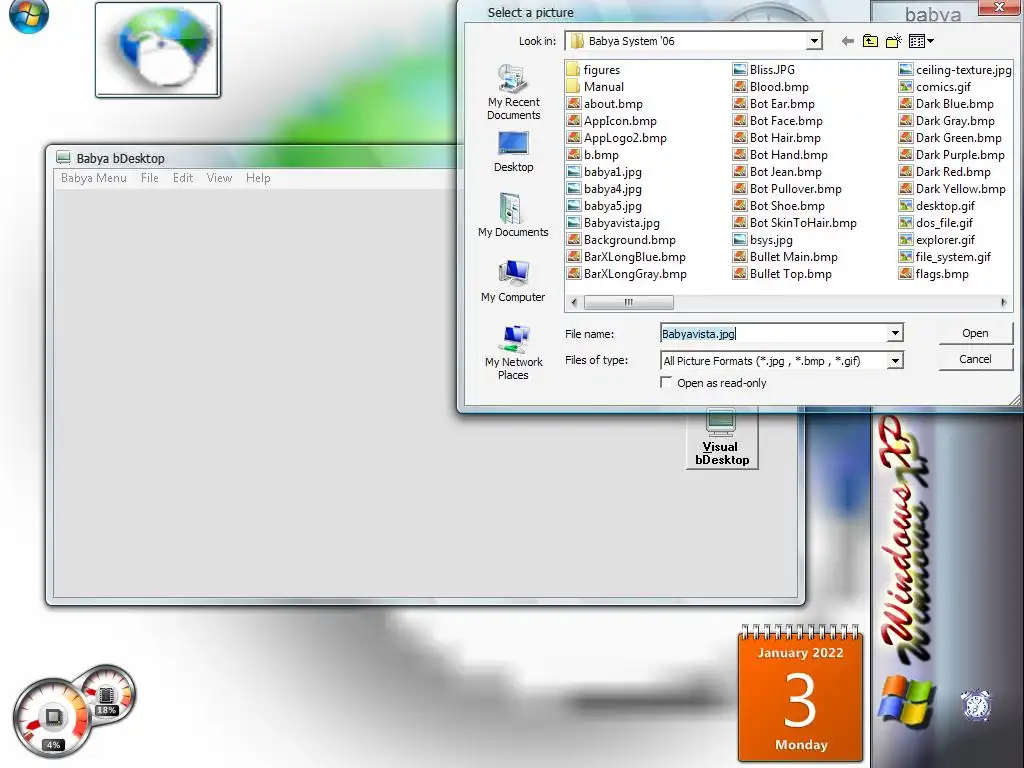Click the memory meter gadget showing 18%
Image resolution: width=1024 pixels, height=768 pixels.
106,696
